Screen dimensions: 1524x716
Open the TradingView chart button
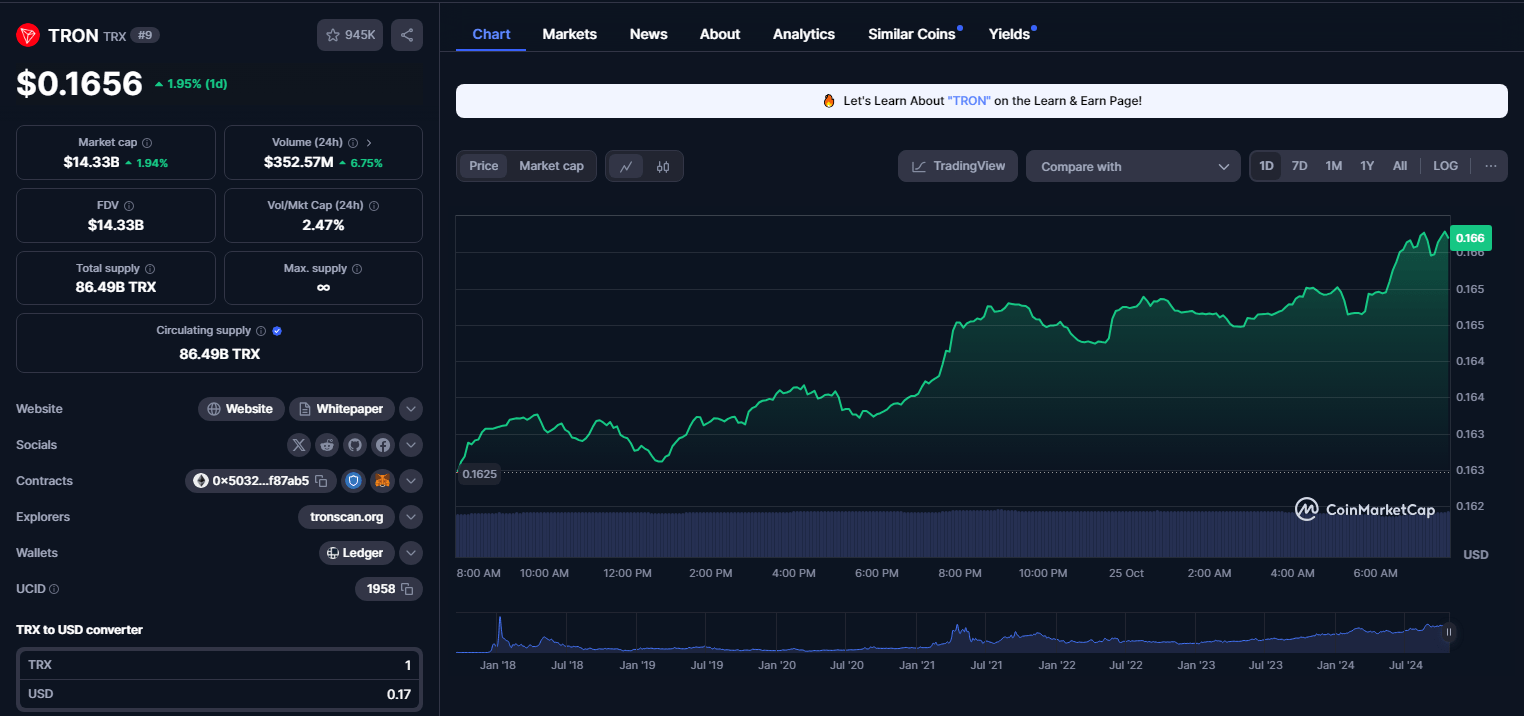[958, 166]
